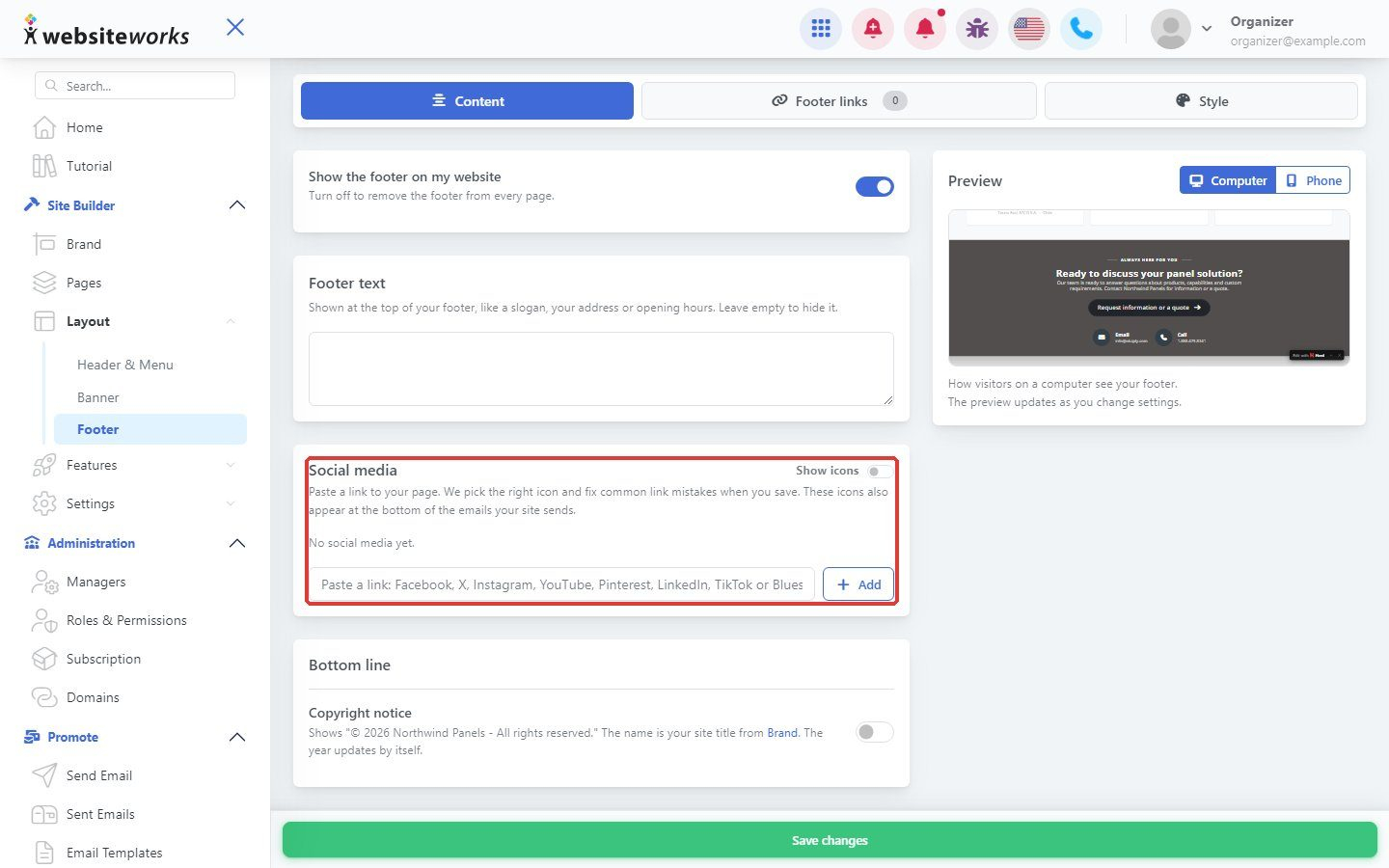Screen dimensions: 1389x868
Task: Expand the Settings submenu chevron
Action: pyautogui.click(x=231, y=503)
